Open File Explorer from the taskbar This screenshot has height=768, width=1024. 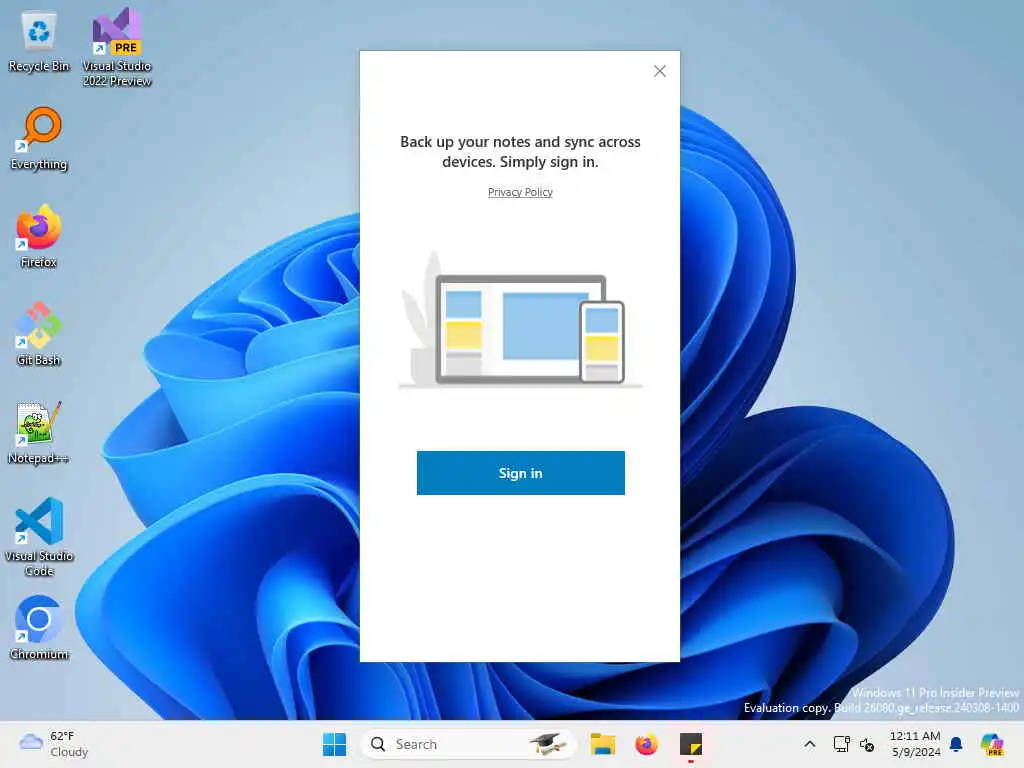(x=603, y=744)
